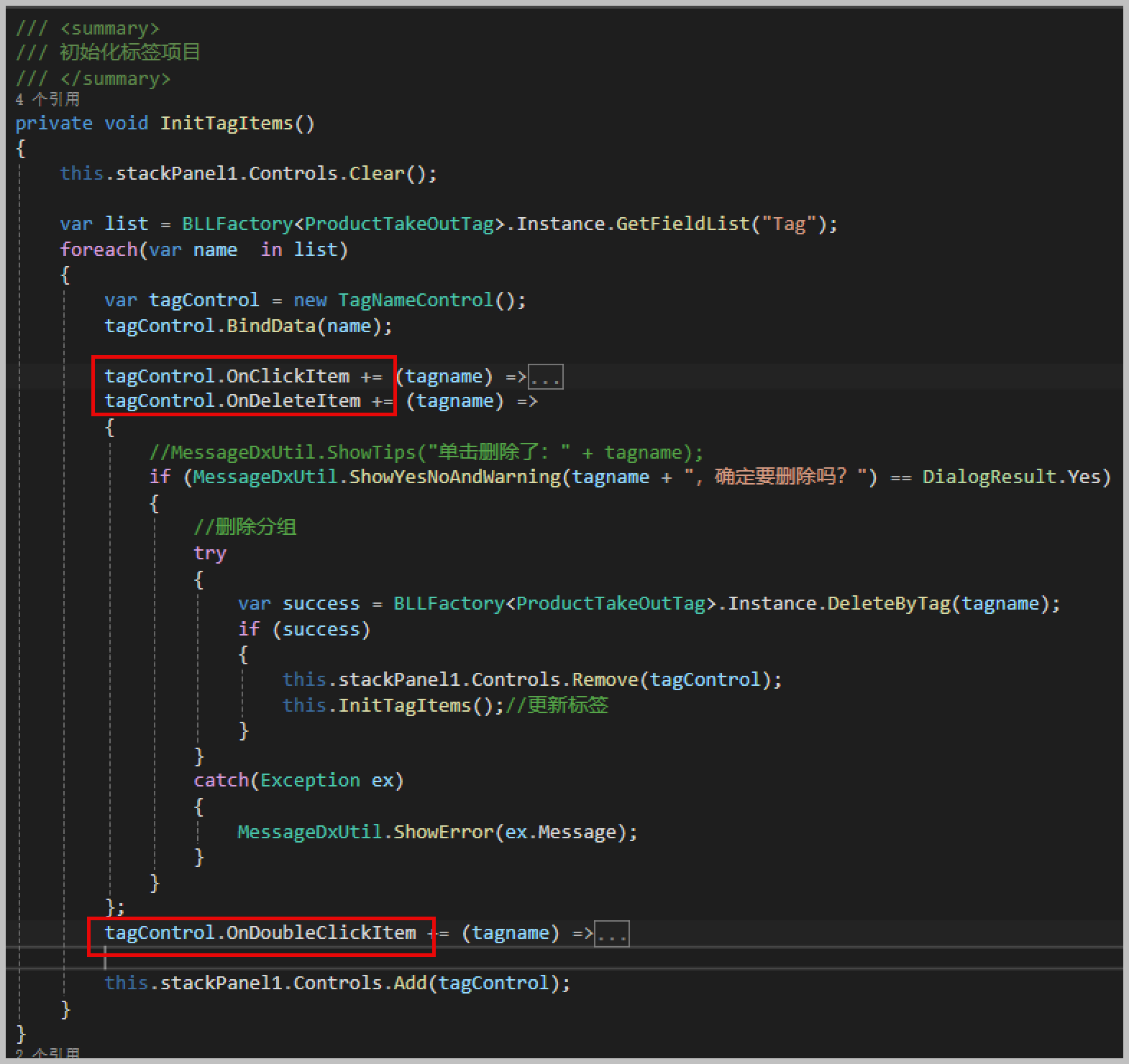The image size is (1129, 1064).
Task: Click the 'OnClickItem' event name
Action: (288, 377)
